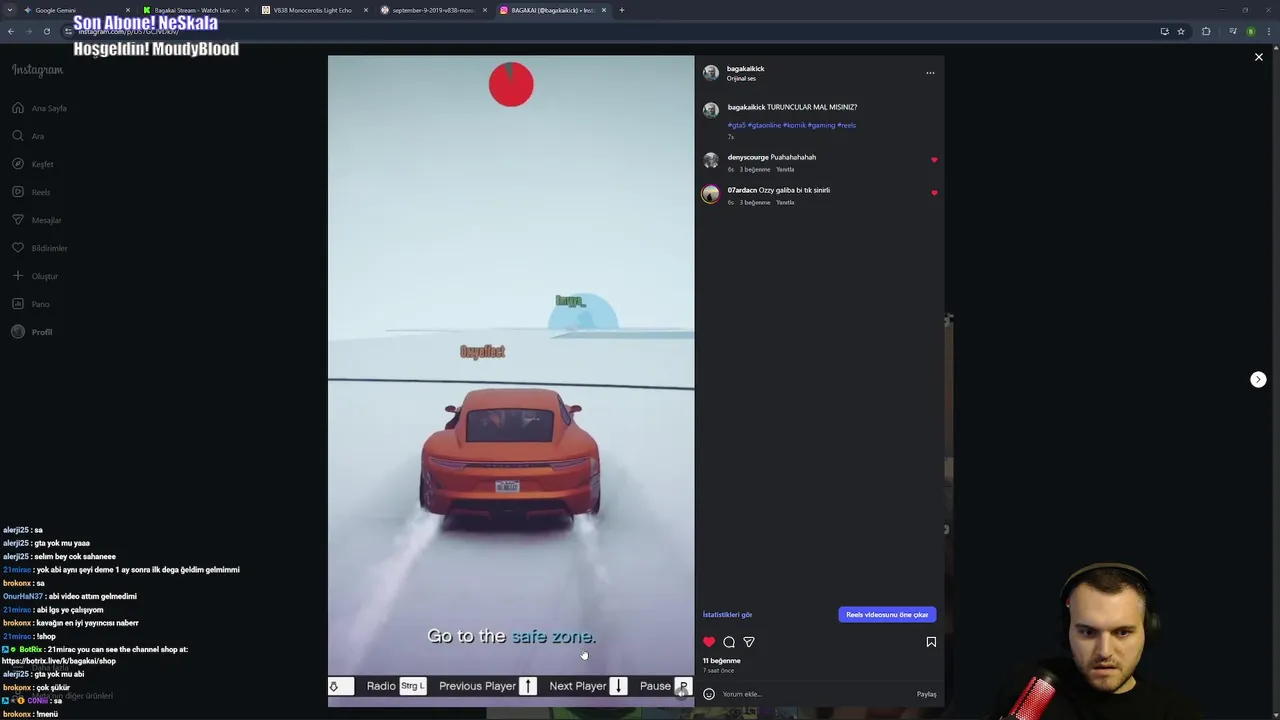The height and width of the screenshot is (720, 1280).
Task: Open Profil in Instagram sidebar
Action: (32, 332)
